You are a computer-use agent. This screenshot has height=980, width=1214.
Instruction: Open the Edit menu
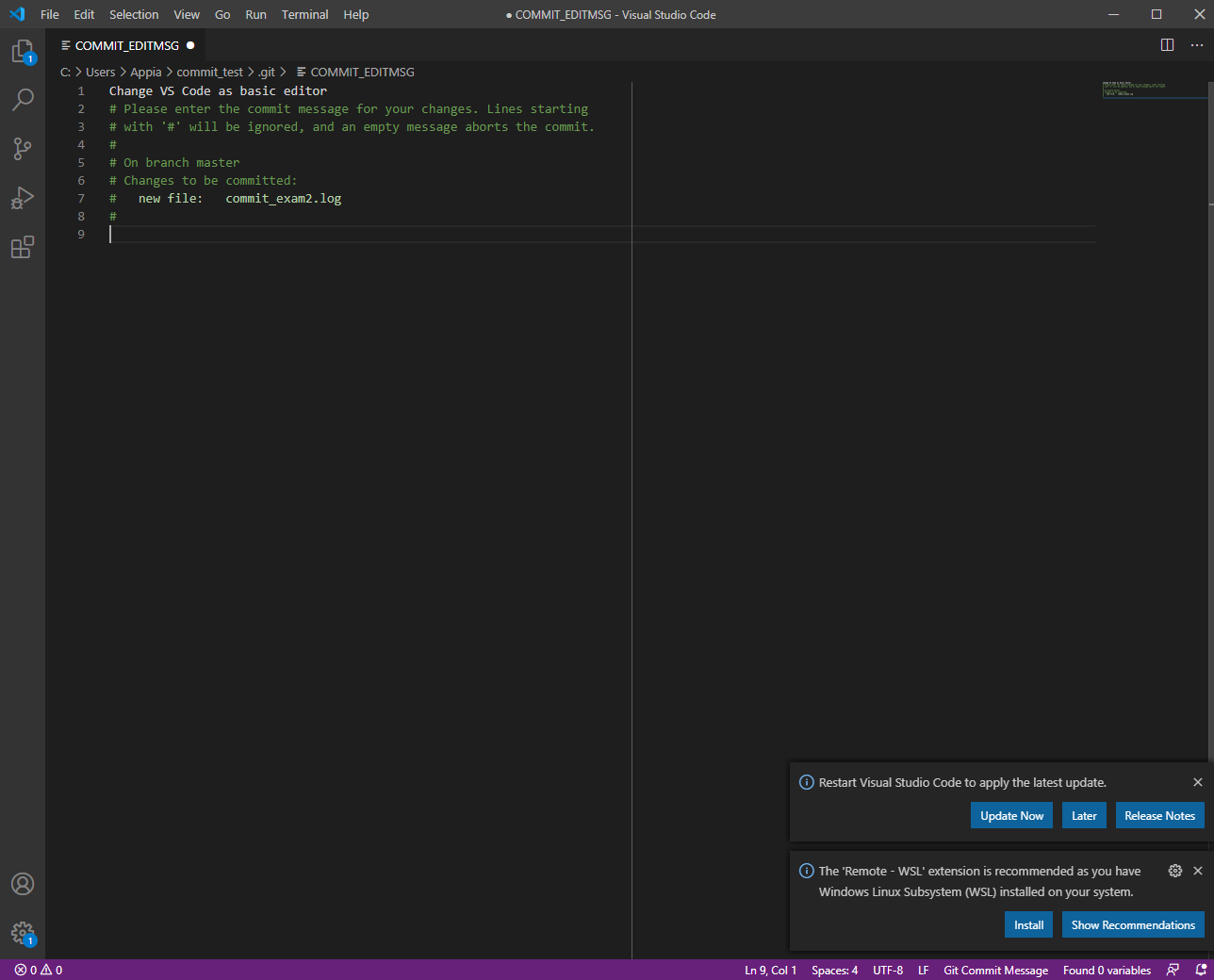coord(84,14)
